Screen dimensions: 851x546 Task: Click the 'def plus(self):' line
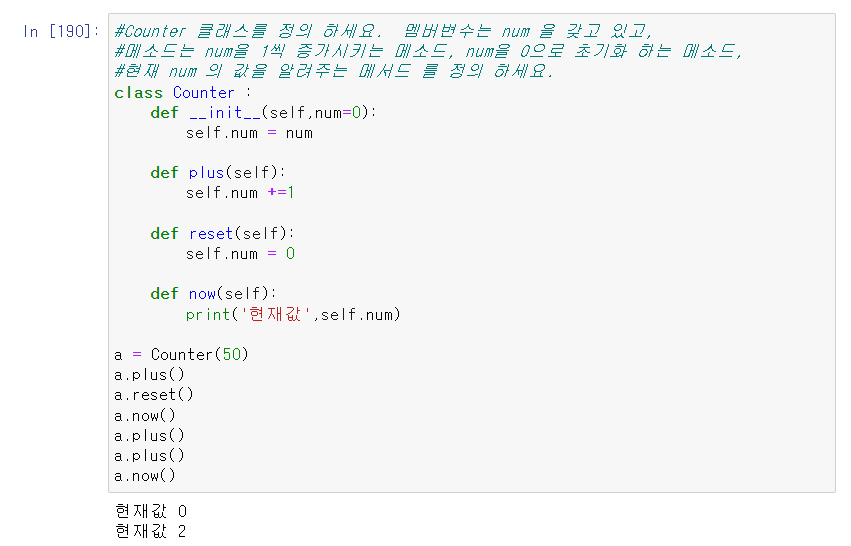218,173
